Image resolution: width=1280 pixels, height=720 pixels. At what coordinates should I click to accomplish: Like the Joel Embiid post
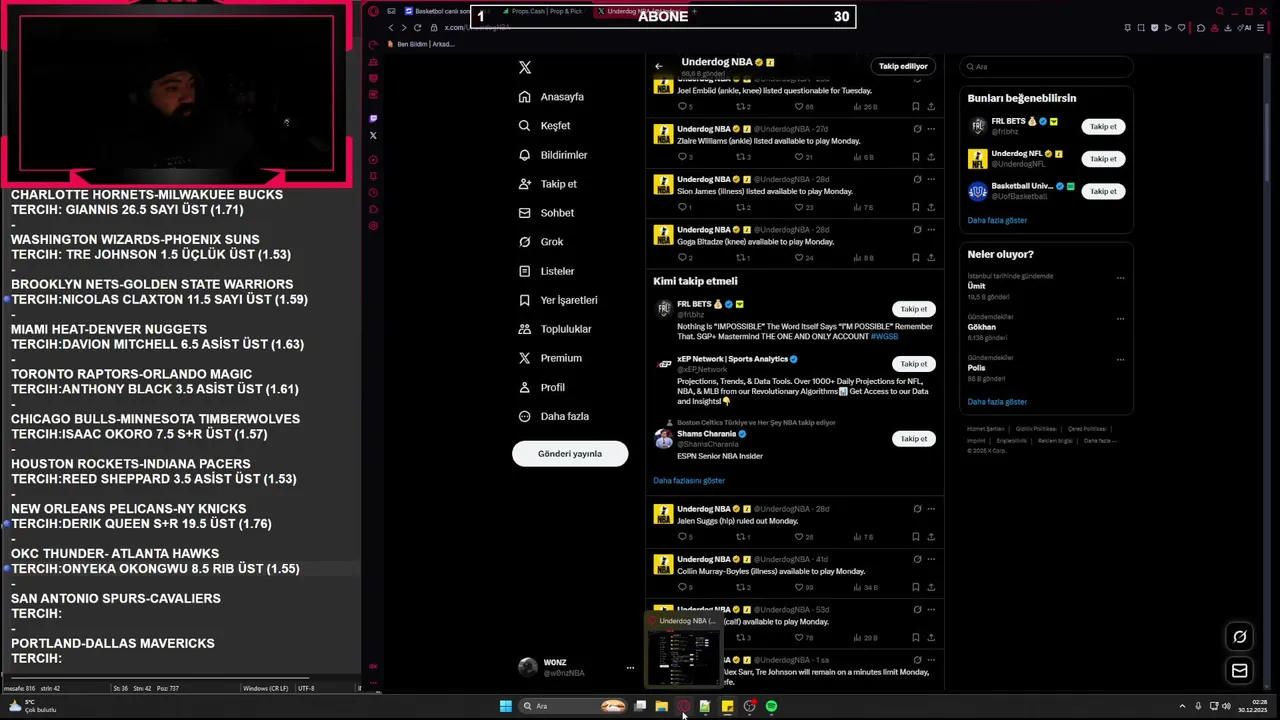(x=799, y=106)
